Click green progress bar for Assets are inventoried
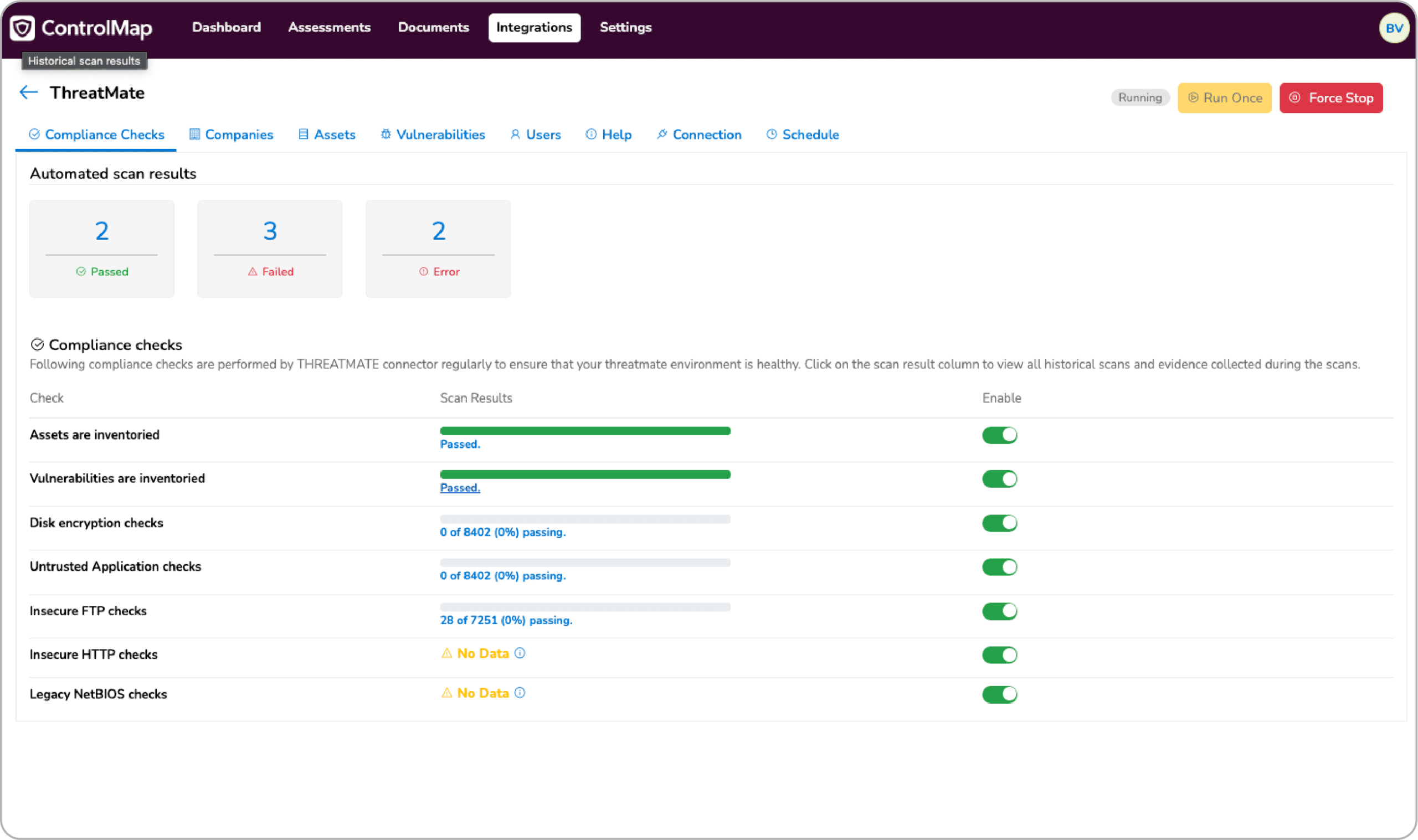The image size is (1418, 840). tap(585, 431)
